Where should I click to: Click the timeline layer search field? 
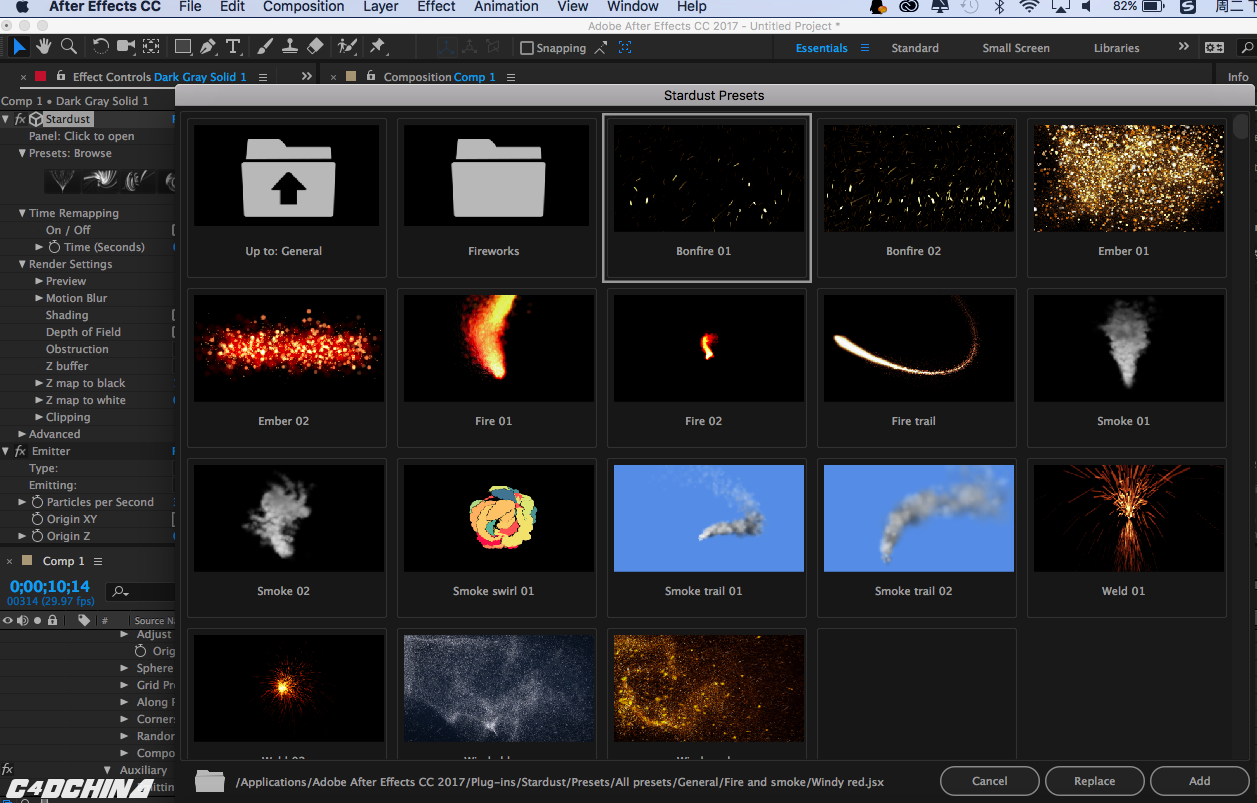(x=142, y=592)
